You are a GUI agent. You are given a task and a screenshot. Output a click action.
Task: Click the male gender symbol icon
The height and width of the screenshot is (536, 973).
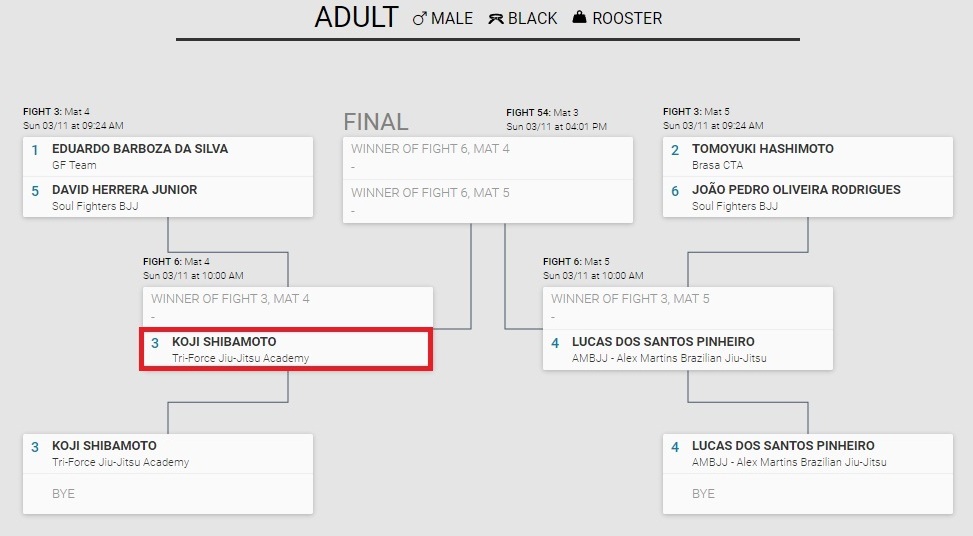[x=419, y=19]
